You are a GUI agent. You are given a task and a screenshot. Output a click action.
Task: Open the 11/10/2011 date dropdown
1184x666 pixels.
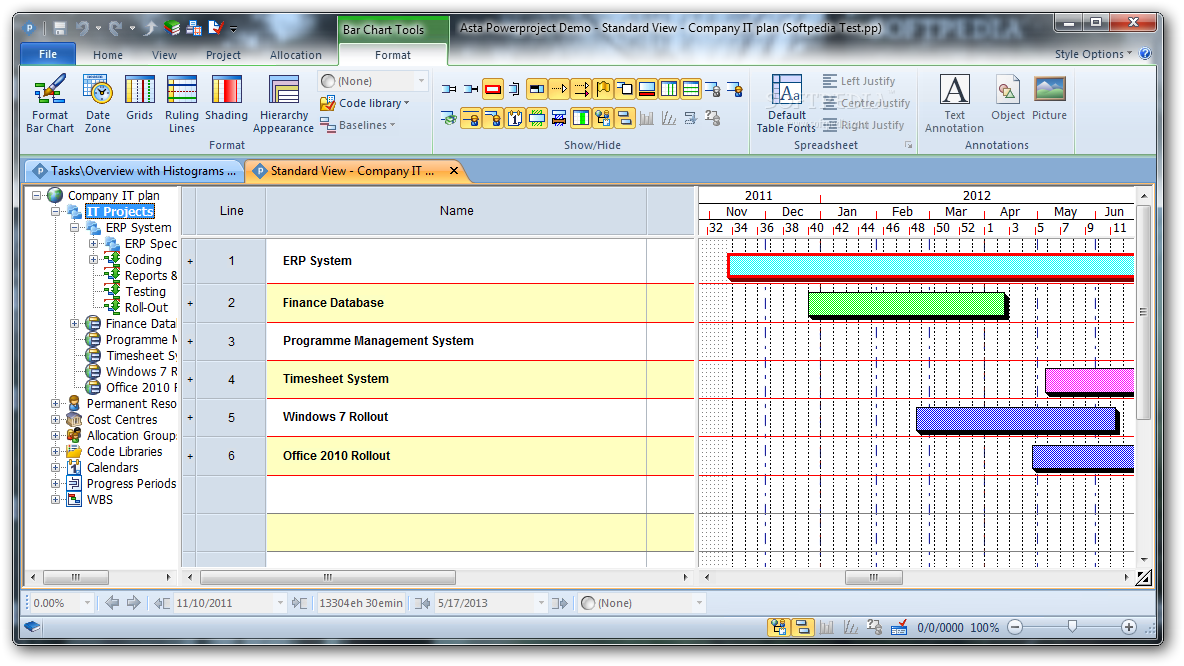click(280, 603)
